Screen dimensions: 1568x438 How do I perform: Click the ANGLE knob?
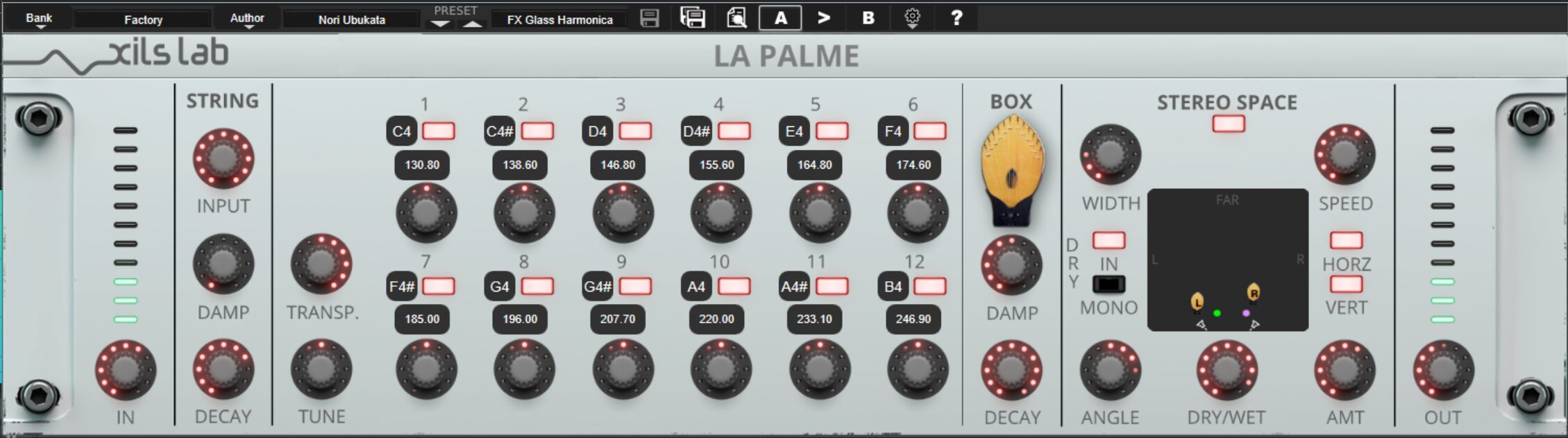click(x=1111, y=370)
